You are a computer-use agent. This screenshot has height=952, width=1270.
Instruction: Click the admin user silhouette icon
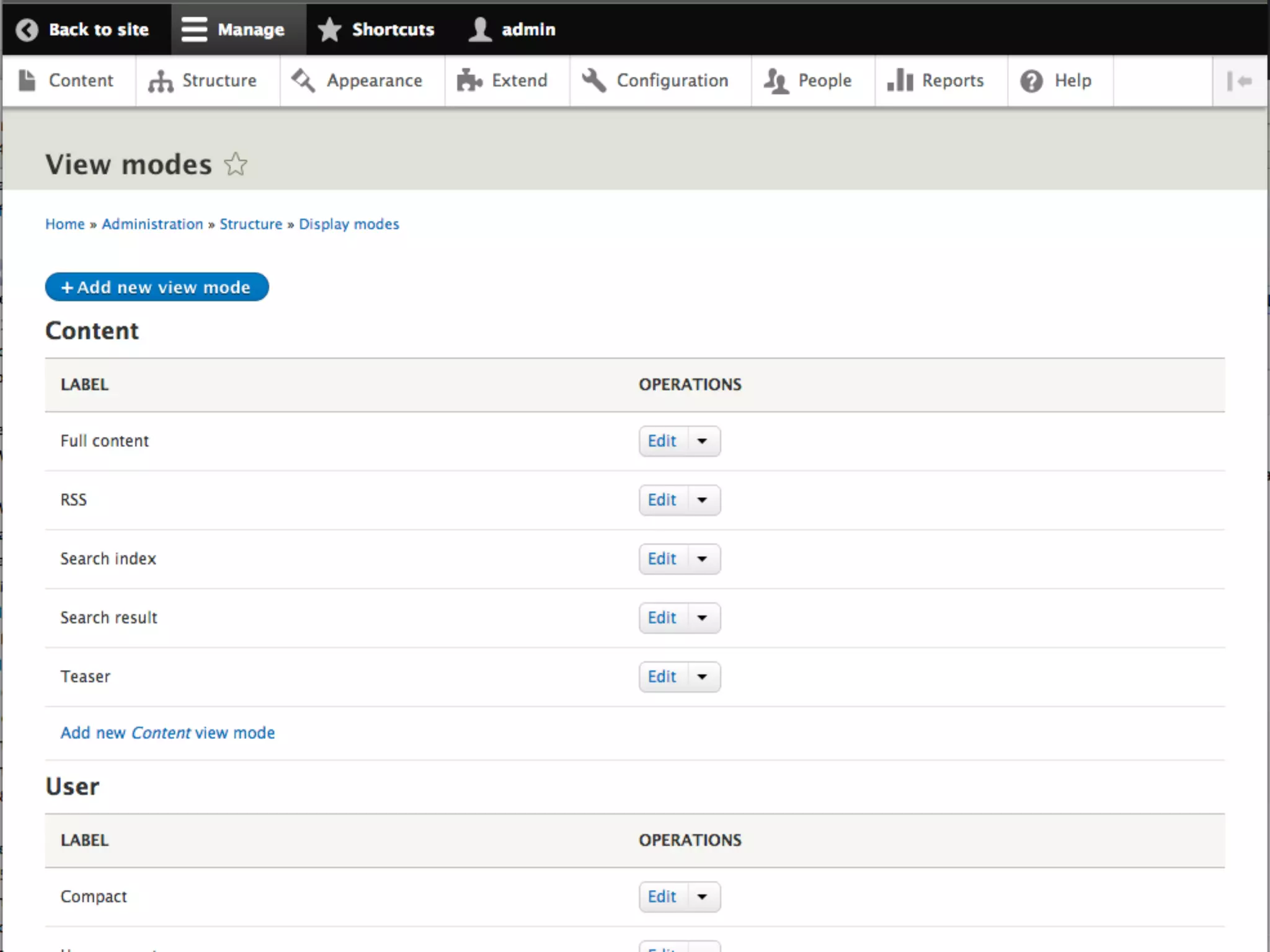tap(479, 30)
